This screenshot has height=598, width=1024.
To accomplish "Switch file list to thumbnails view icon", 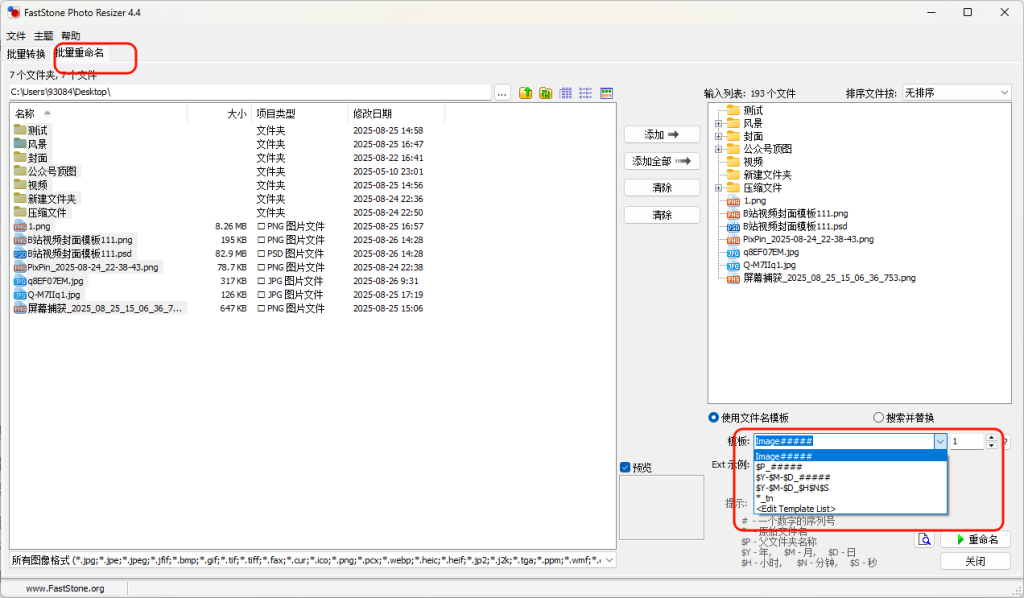I will coord(606,93).
